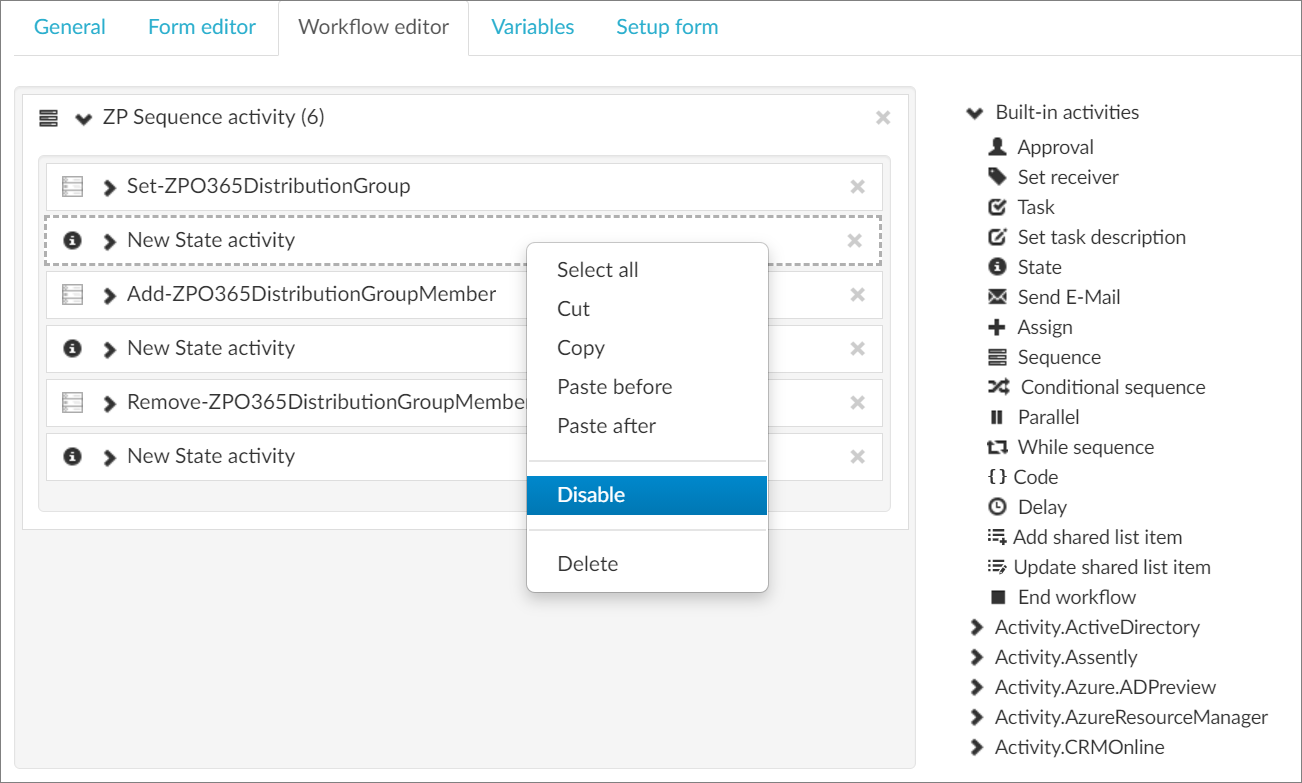1302x783 pixels.
Task: Collapse the Built-in activities list
Action: pyautogui.click(x=974, y=113)
